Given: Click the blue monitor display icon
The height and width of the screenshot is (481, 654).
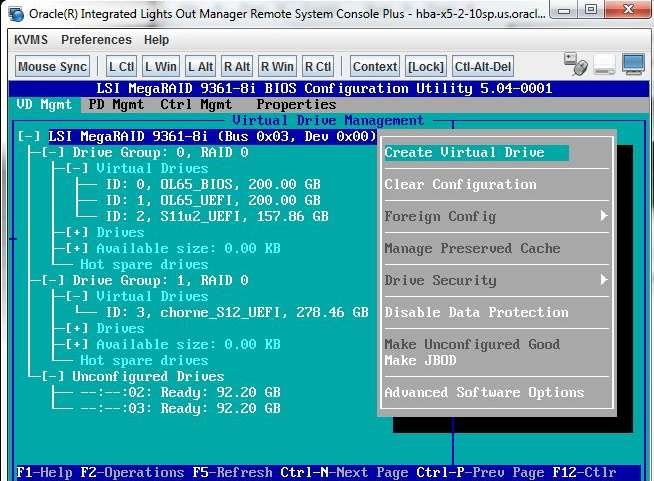Looking at the screenshot, I should [x=634, y=64].
